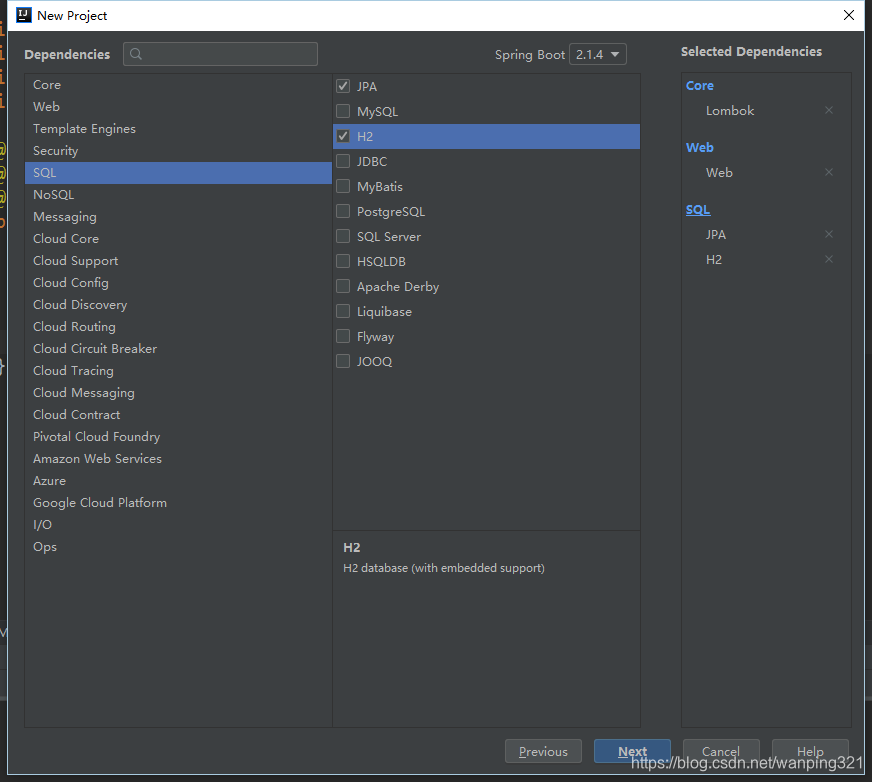
Task: Open the Ops category
Action: 178,547
